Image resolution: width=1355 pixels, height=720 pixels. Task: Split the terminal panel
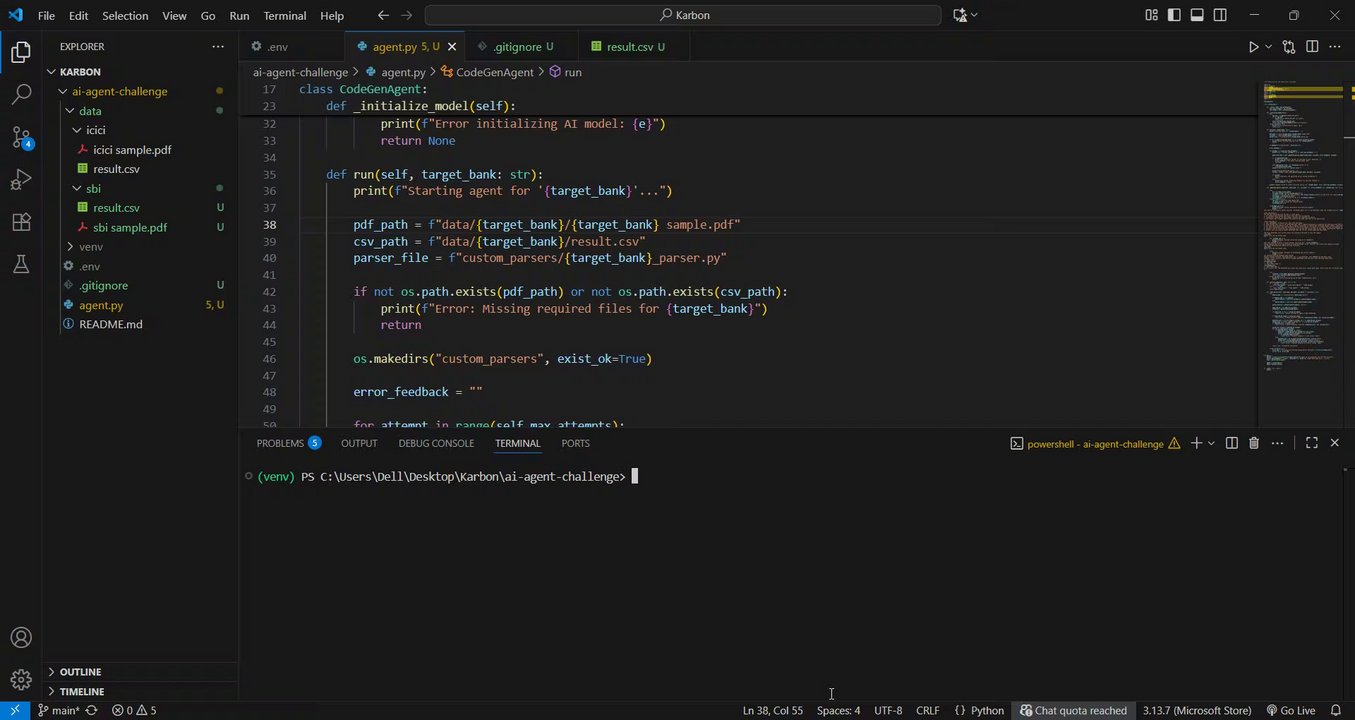1232,443
